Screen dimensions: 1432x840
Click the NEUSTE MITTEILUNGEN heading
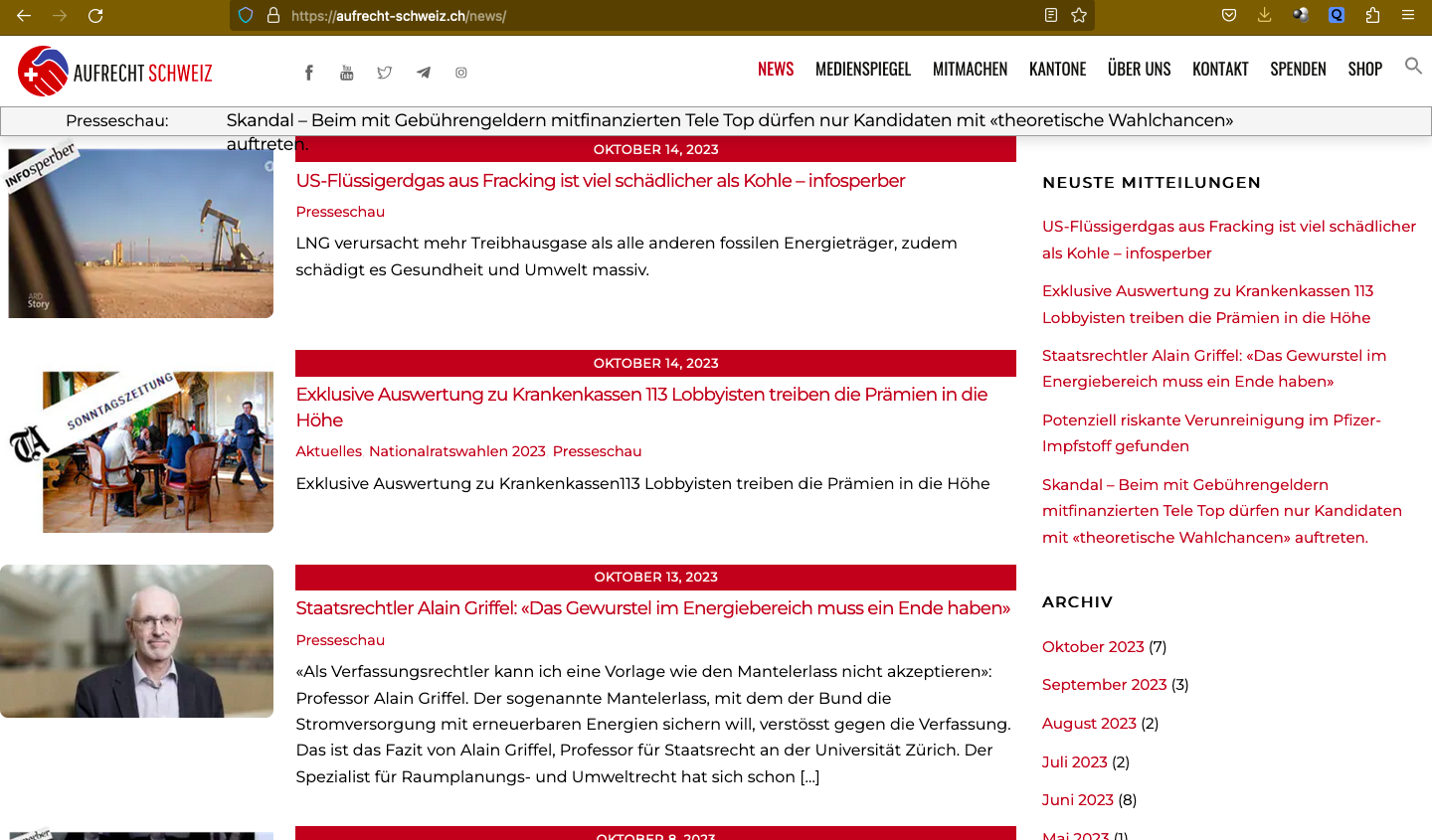click(x=1152, y=183)
